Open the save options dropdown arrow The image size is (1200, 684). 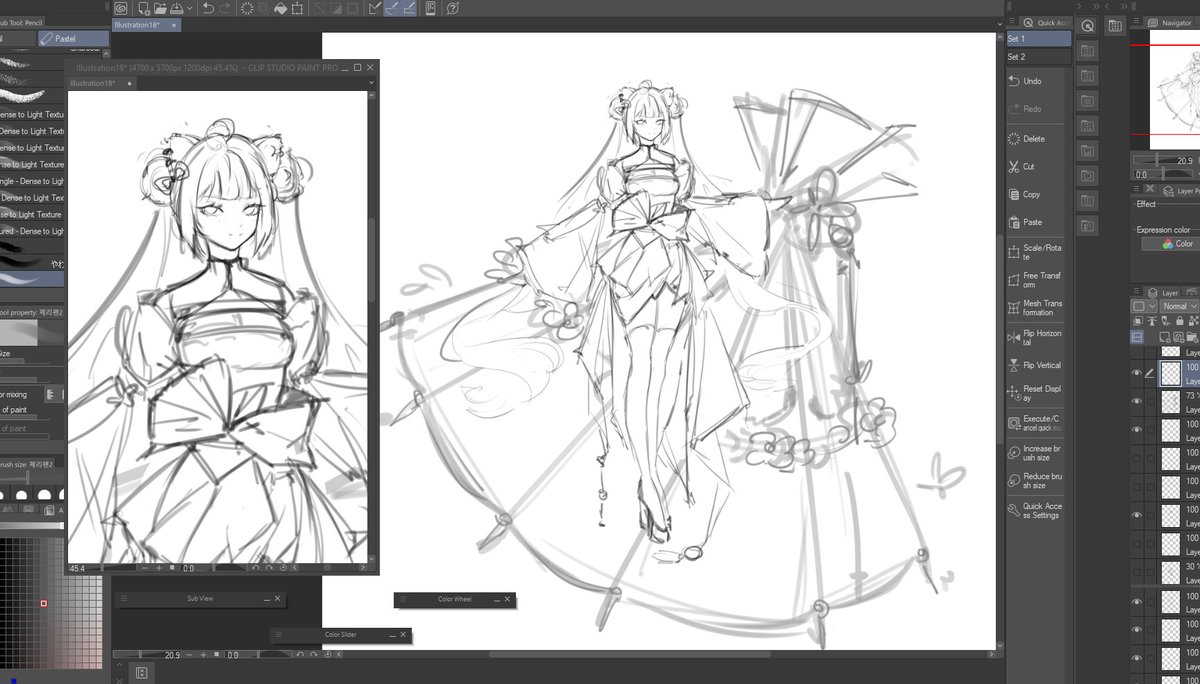(x=188, y=9)
